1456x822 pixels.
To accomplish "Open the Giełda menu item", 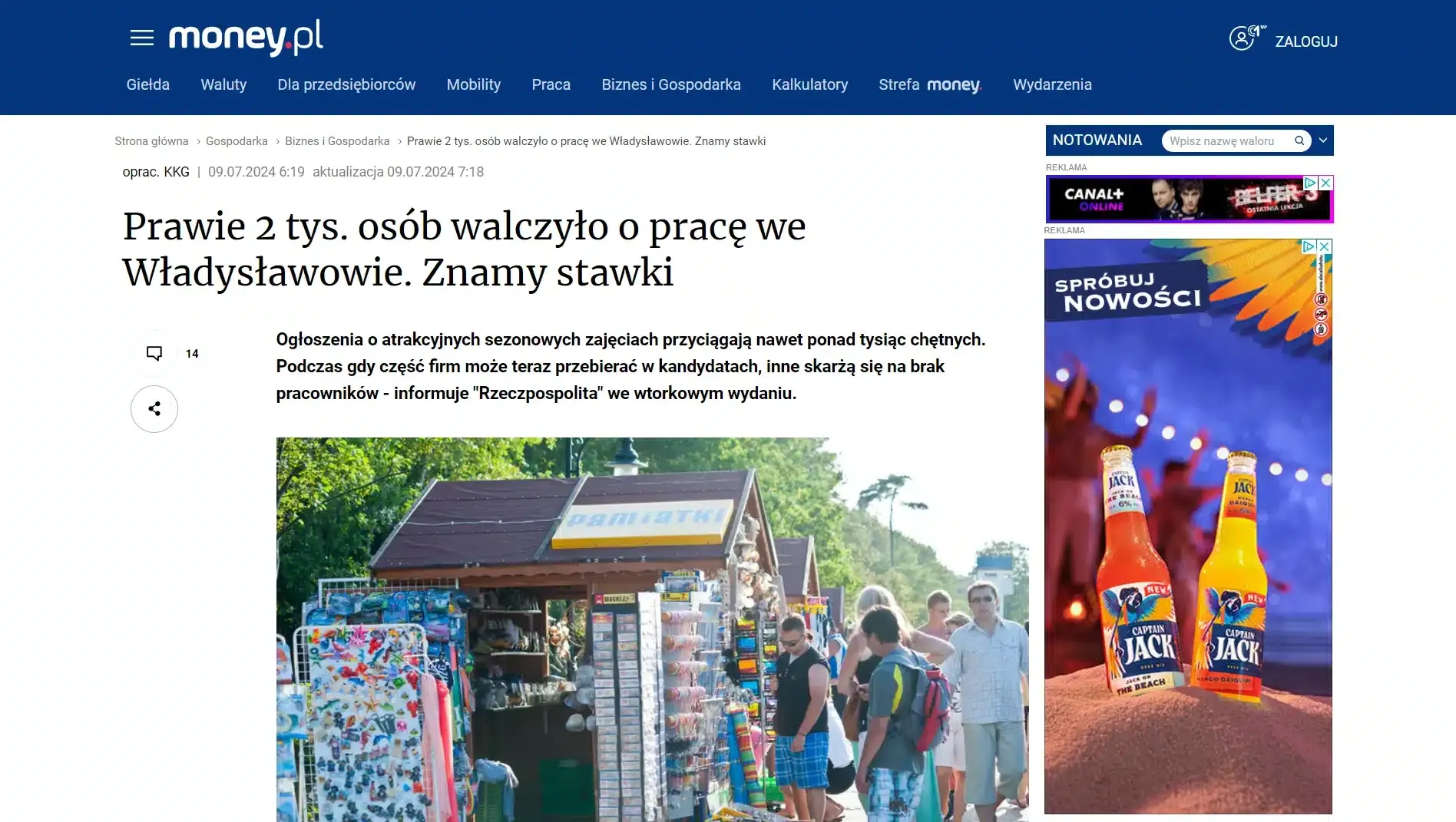I will (148, 84).
